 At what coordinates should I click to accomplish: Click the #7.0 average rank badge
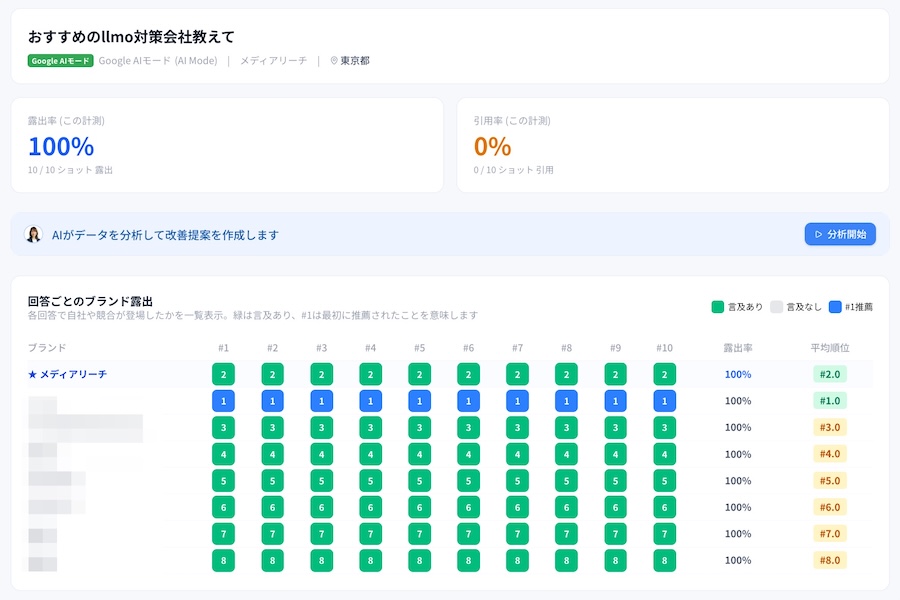tap(830, 533)
